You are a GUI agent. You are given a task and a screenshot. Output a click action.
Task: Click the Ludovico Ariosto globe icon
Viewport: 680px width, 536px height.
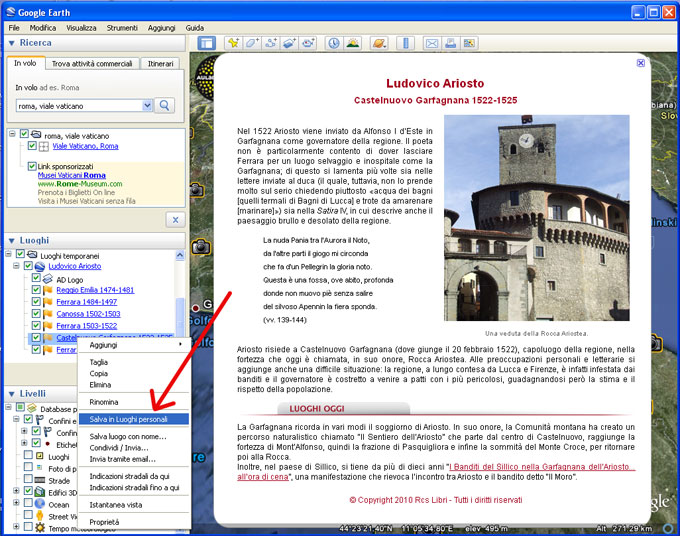coord(40,266)
